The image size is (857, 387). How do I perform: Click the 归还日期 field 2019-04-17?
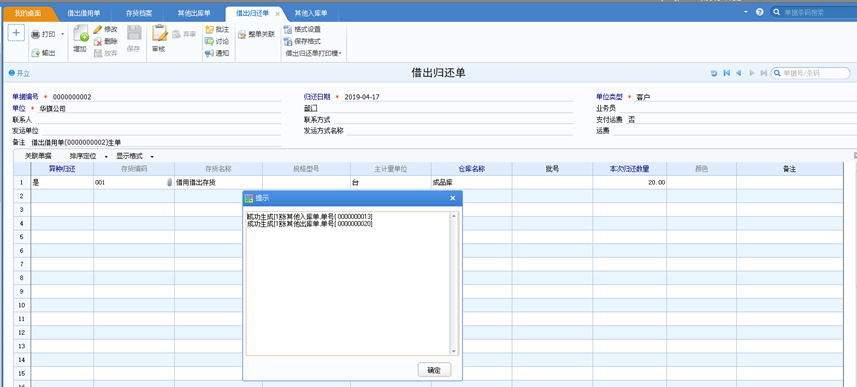(x=457, y=97)
